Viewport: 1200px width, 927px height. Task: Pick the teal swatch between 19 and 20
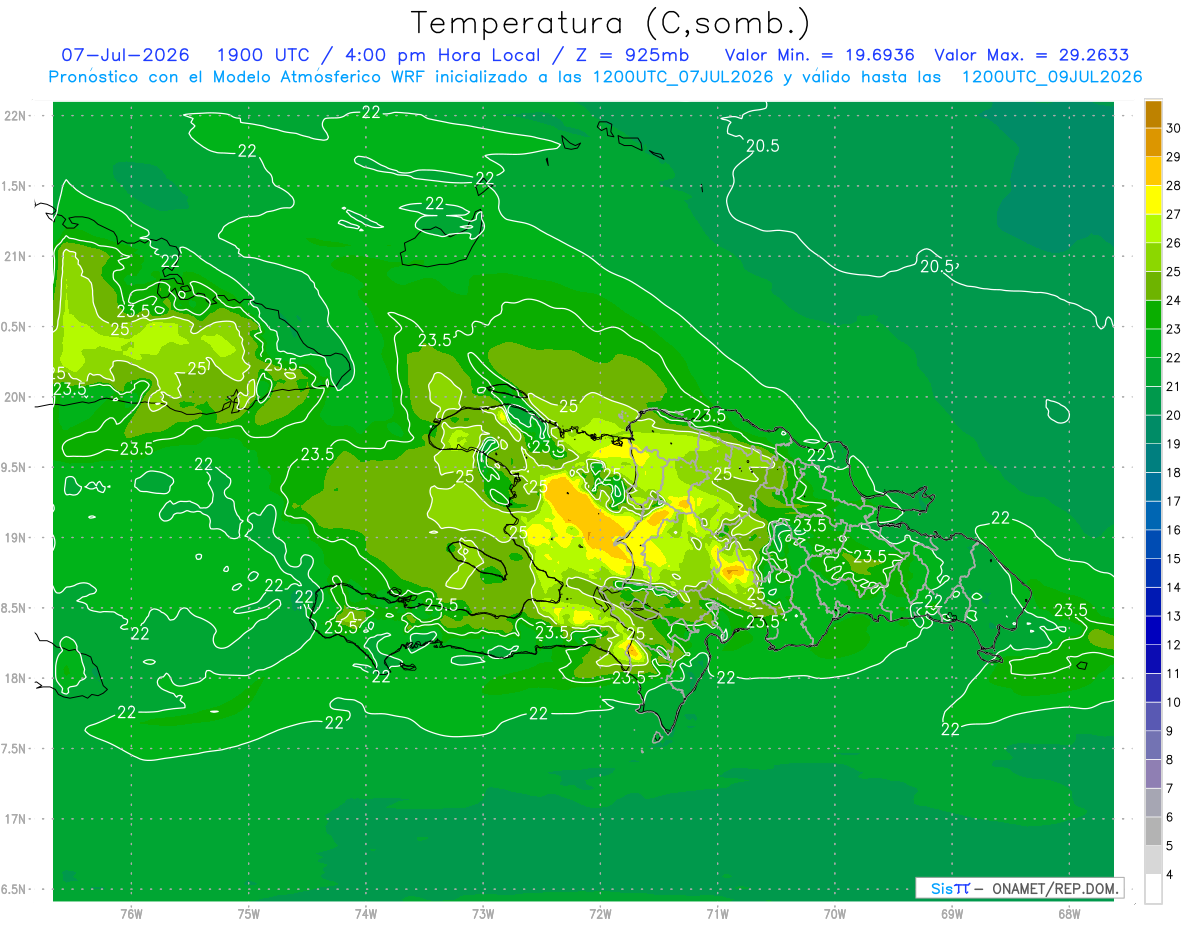click(x=1153, y=430)
